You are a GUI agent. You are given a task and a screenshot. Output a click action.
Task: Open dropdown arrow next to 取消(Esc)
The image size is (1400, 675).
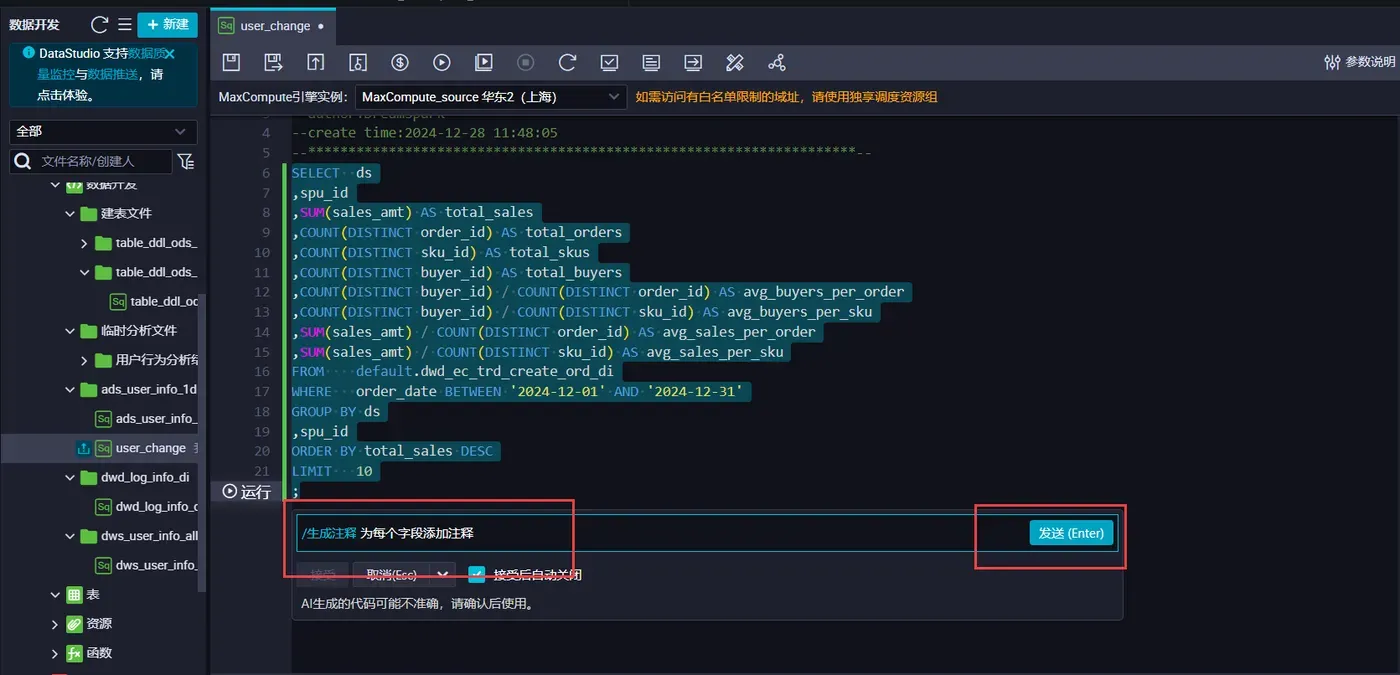pos(442,574)
